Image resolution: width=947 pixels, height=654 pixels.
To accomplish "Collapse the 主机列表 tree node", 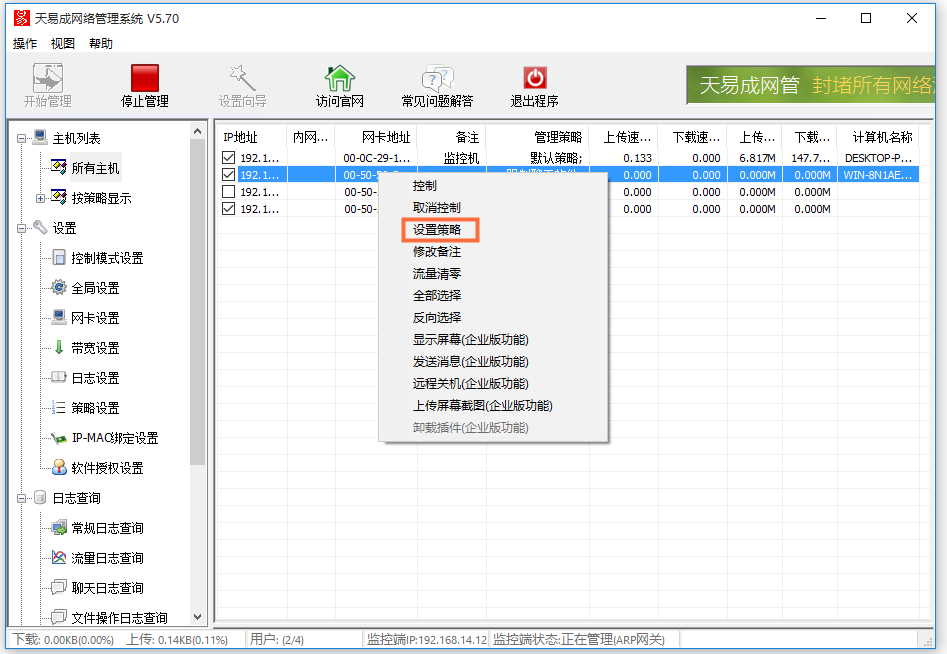I will (x=21, y=138).
